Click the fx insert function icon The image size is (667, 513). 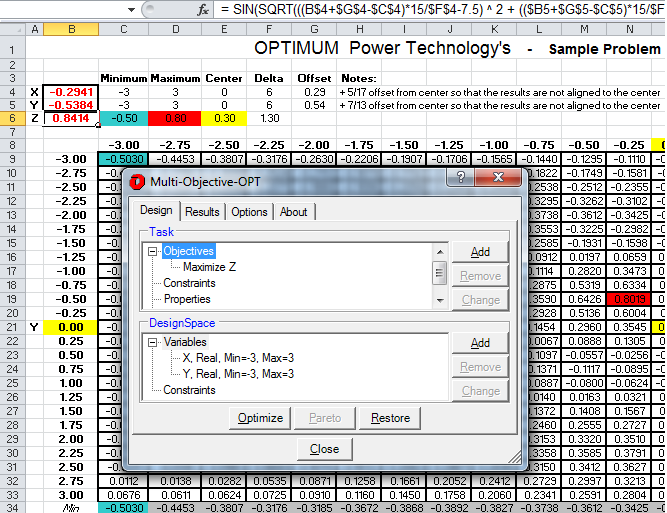(x=203, y=10)
